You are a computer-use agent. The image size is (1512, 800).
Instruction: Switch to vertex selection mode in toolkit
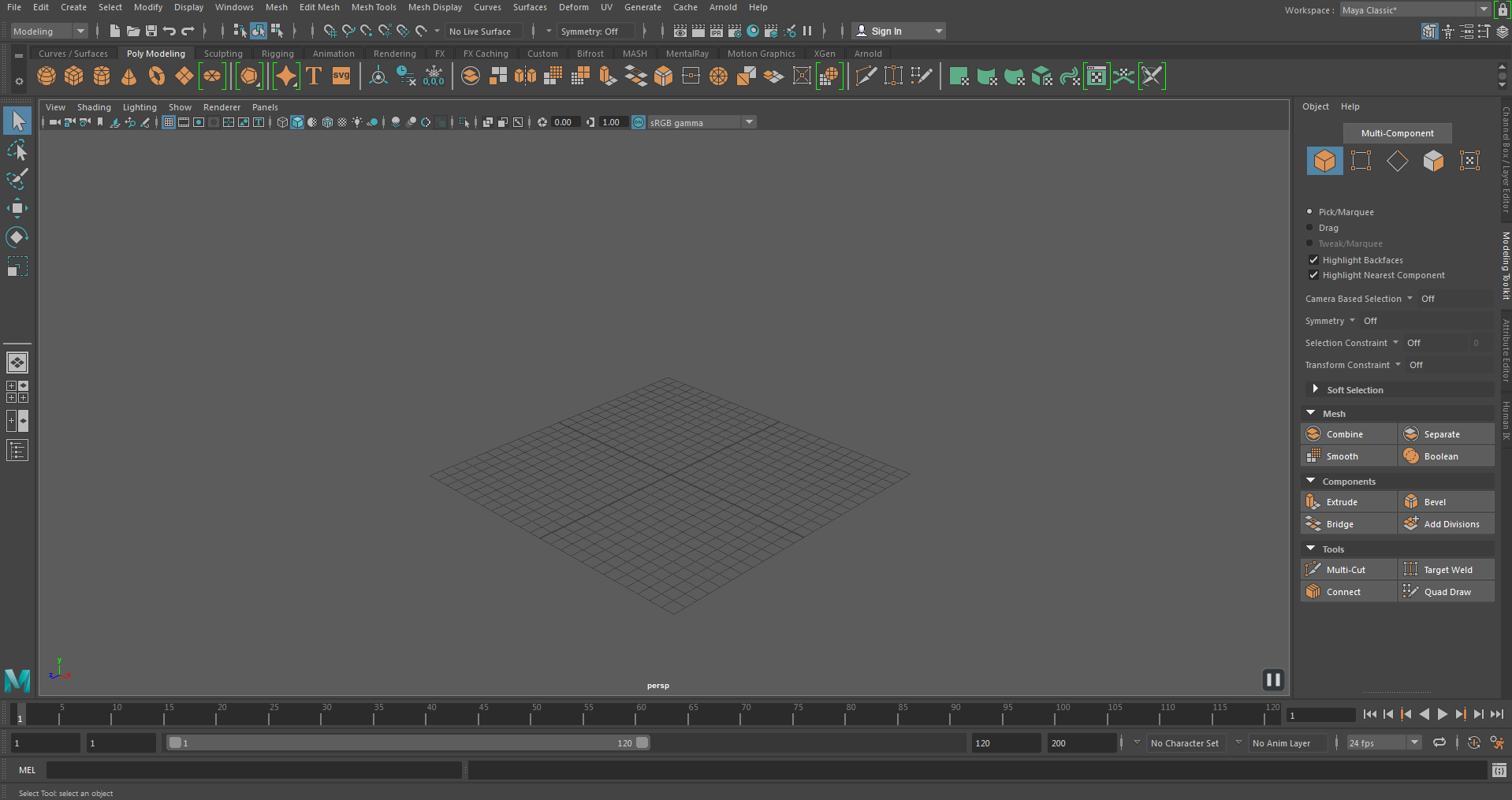click(1361, 161)
